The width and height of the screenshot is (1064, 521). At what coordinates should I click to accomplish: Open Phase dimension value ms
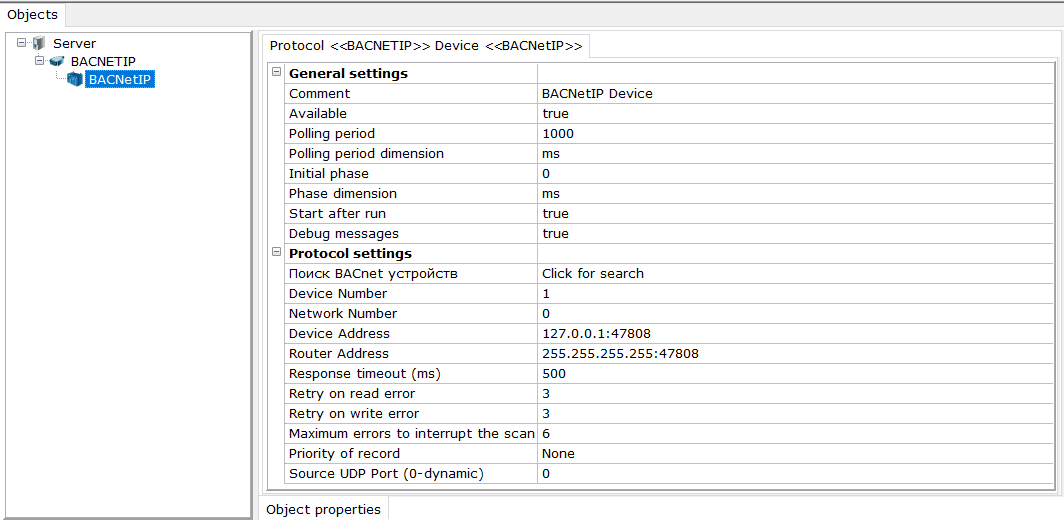click(795, 194)
